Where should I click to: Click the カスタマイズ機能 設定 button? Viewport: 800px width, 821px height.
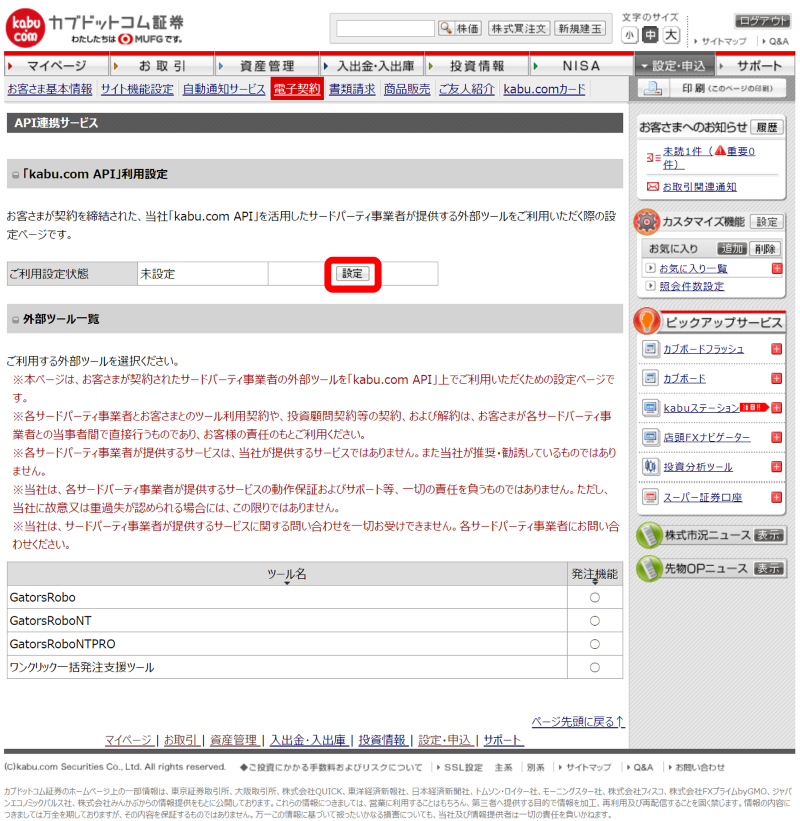pyautogui.click(x=767, y=222)
